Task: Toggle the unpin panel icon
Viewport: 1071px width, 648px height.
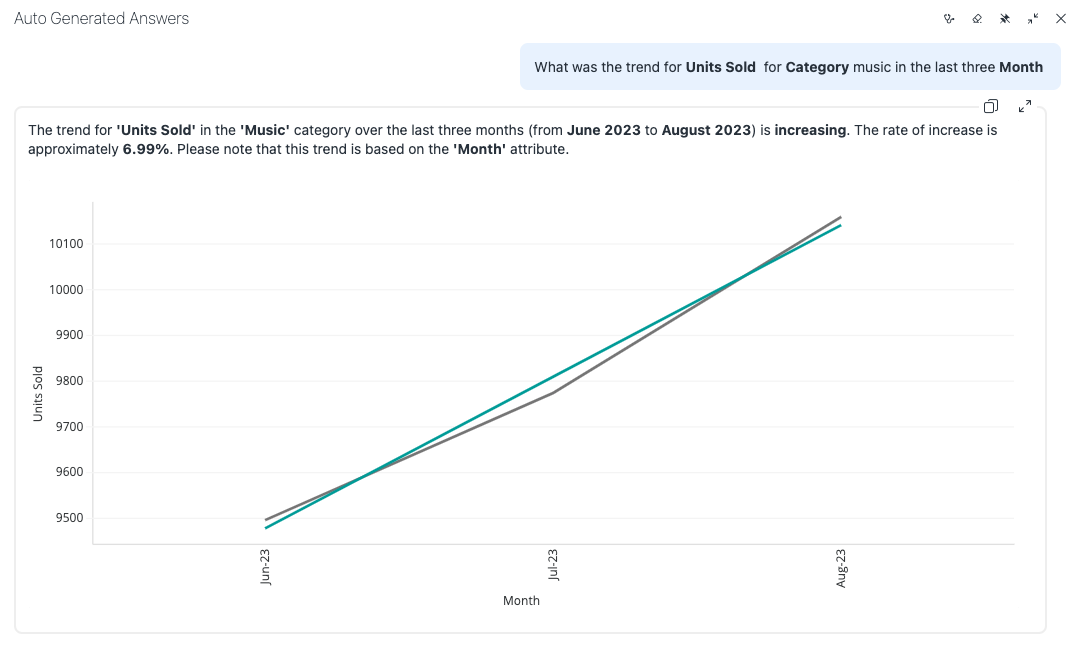Action: [x=1005, y=19]
